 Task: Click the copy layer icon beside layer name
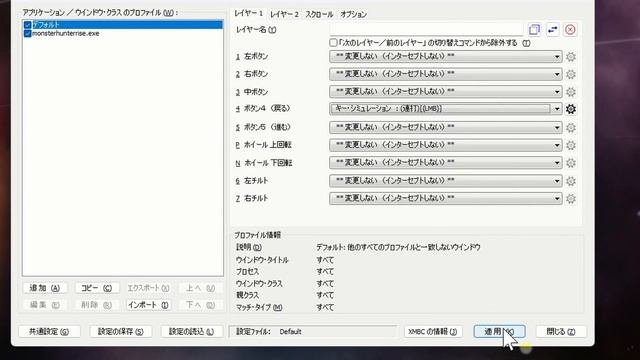[534, 29]
